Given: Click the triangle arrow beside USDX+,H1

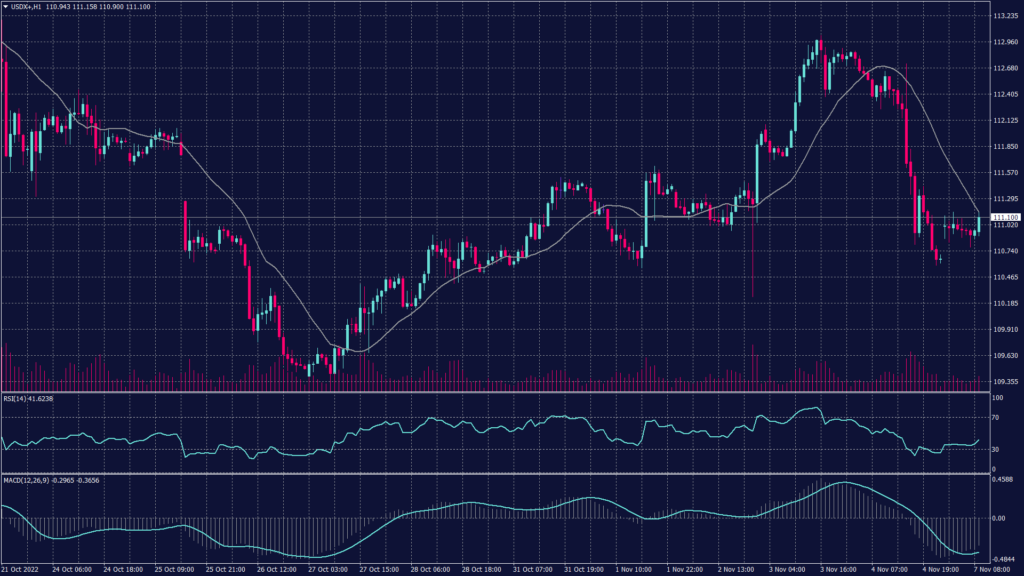Looking at the screenshot, I should click(6, 8).
